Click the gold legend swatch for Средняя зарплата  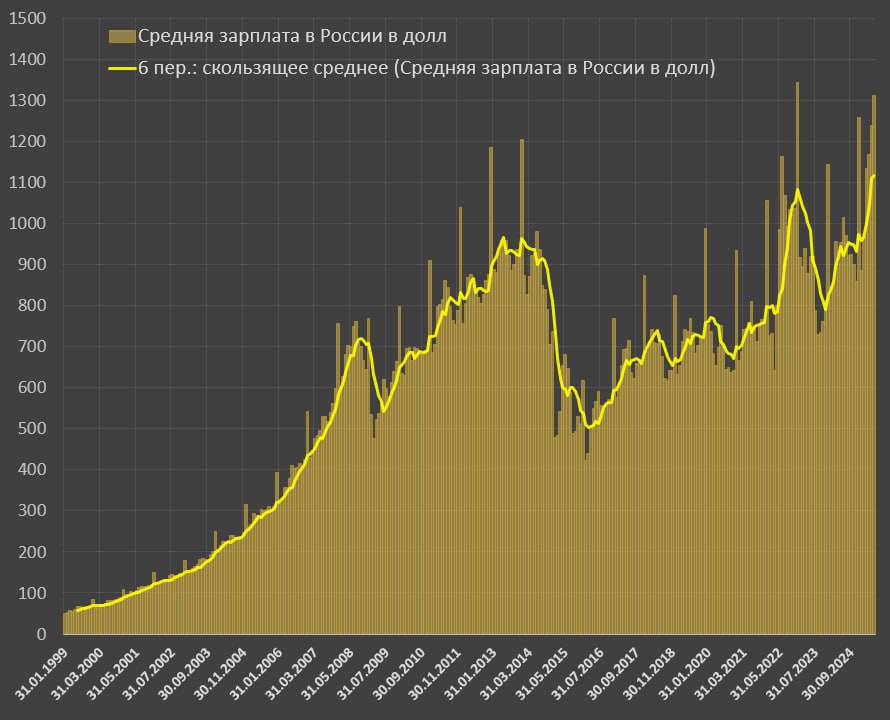(x=122, y=36)
